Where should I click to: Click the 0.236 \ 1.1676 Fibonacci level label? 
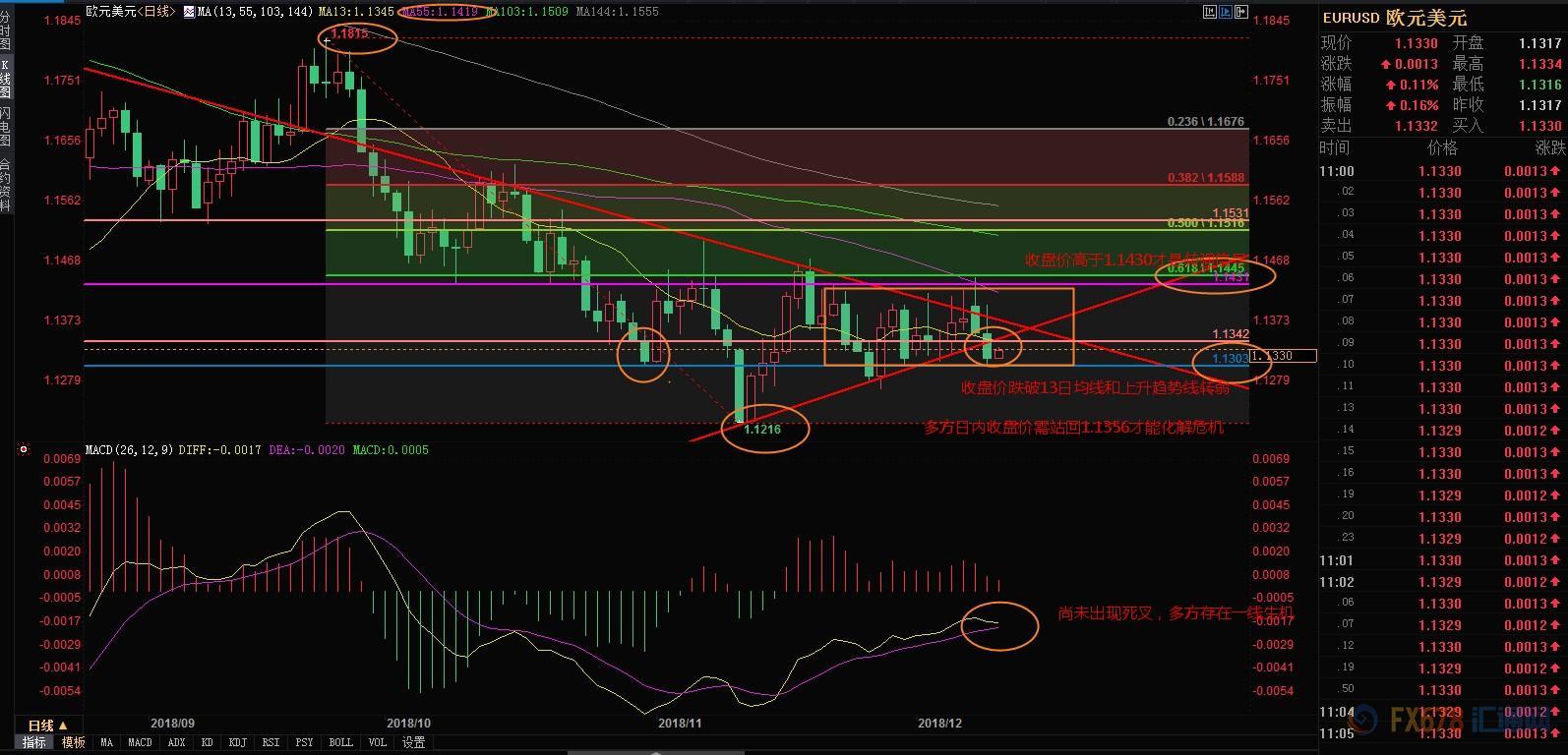(x=1205, y=122)
